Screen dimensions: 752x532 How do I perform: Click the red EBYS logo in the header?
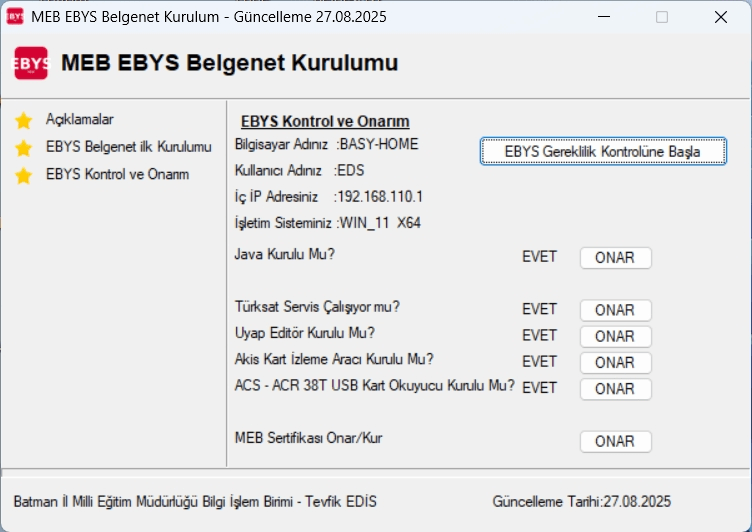pyautogui.click(x=30, y=63)
